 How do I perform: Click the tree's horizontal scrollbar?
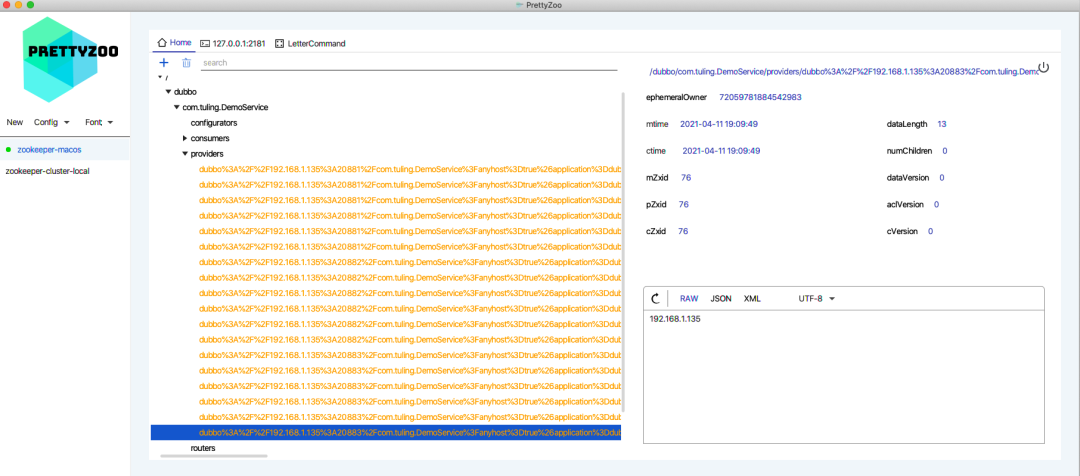(214, 455)
